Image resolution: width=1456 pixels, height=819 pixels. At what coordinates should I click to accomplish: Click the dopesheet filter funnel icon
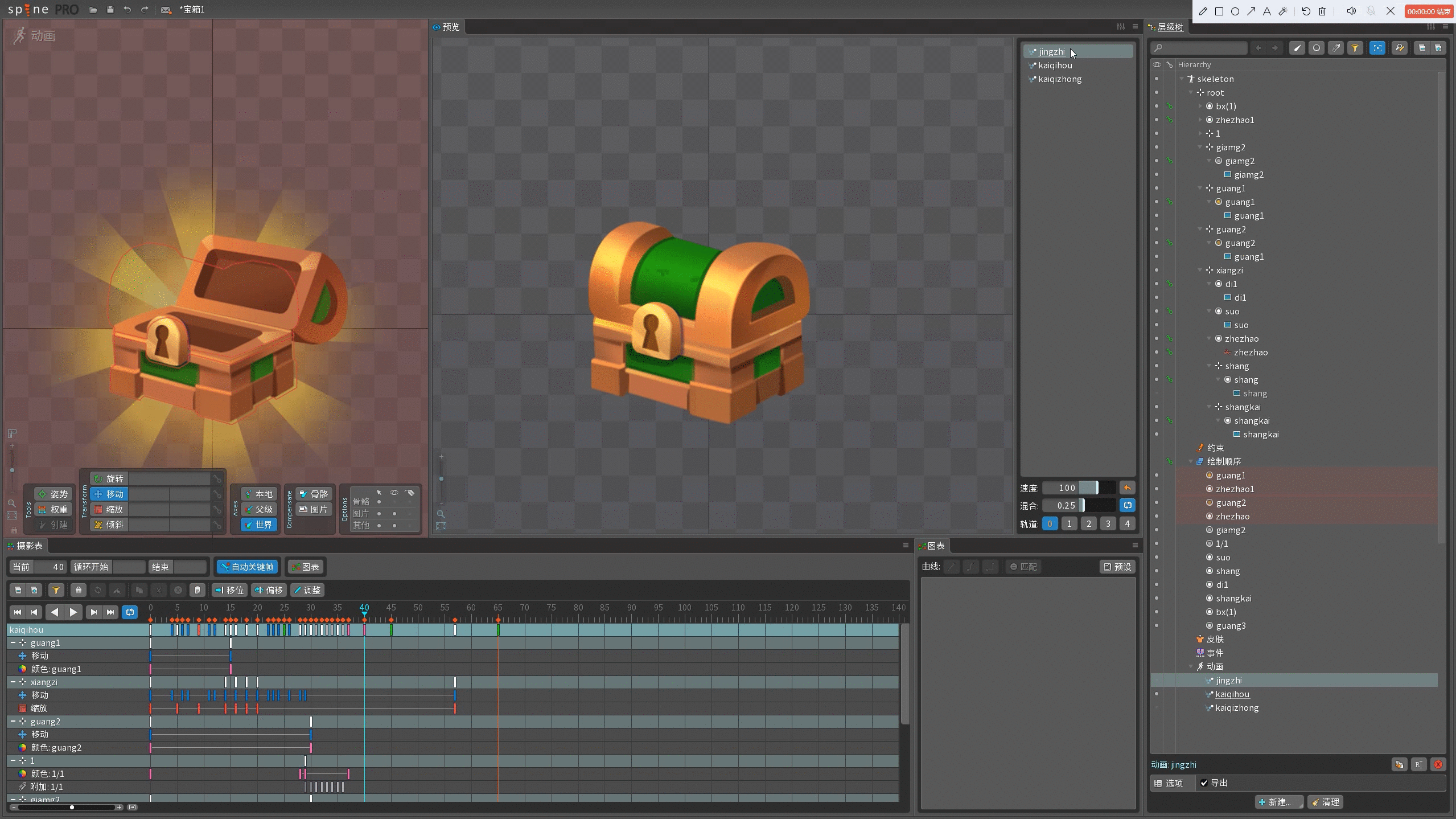[x=56, y=591]
